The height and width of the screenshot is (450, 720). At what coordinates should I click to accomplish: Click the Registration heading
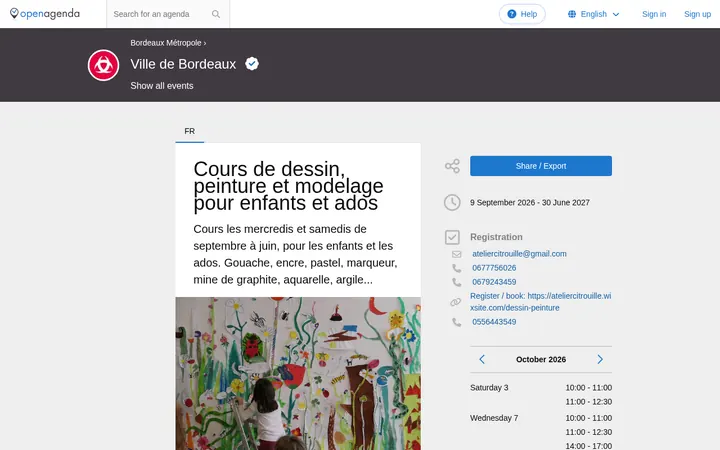tap(496, 237)
